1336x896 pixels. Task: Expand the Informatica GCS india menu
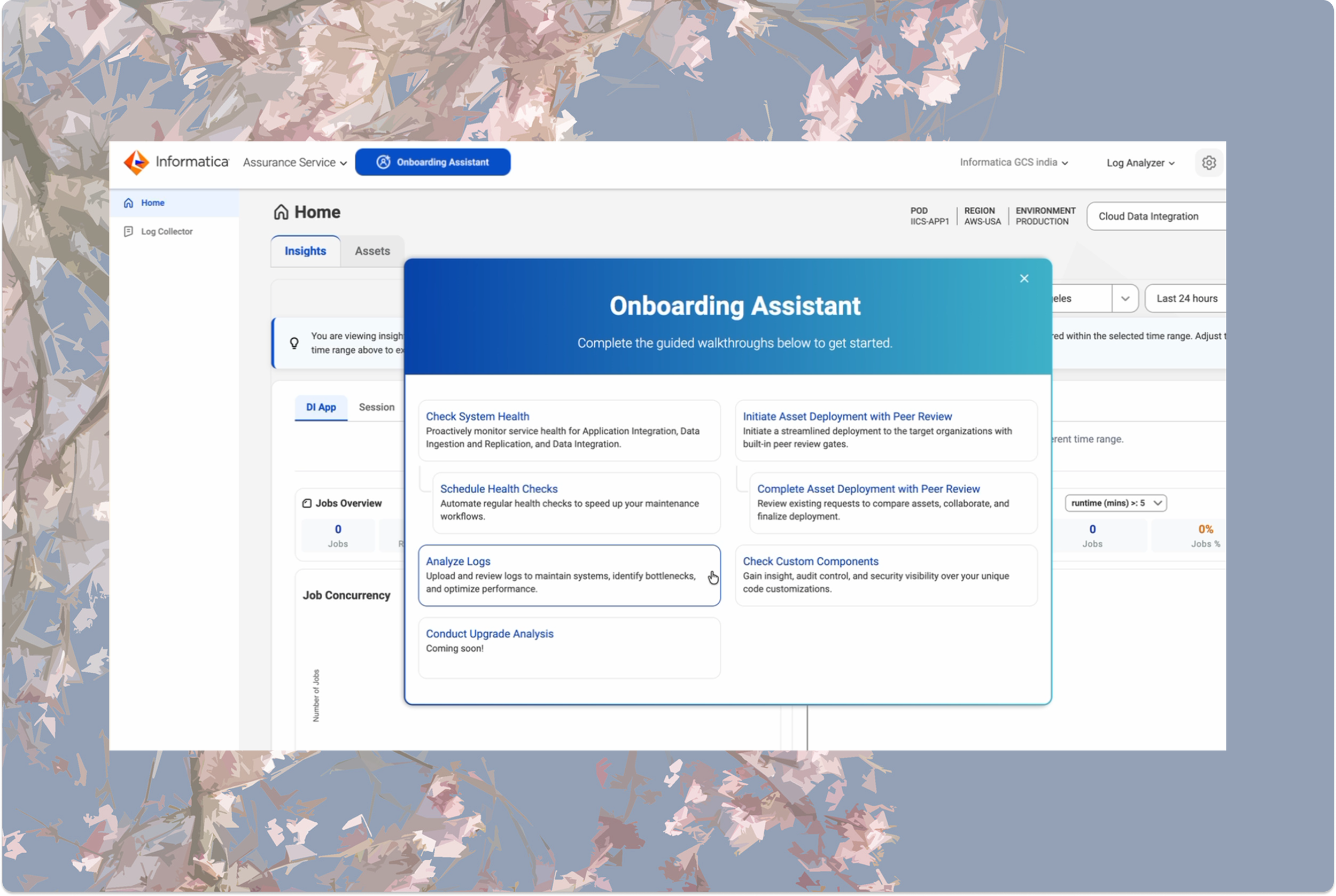pos(1014,162)
